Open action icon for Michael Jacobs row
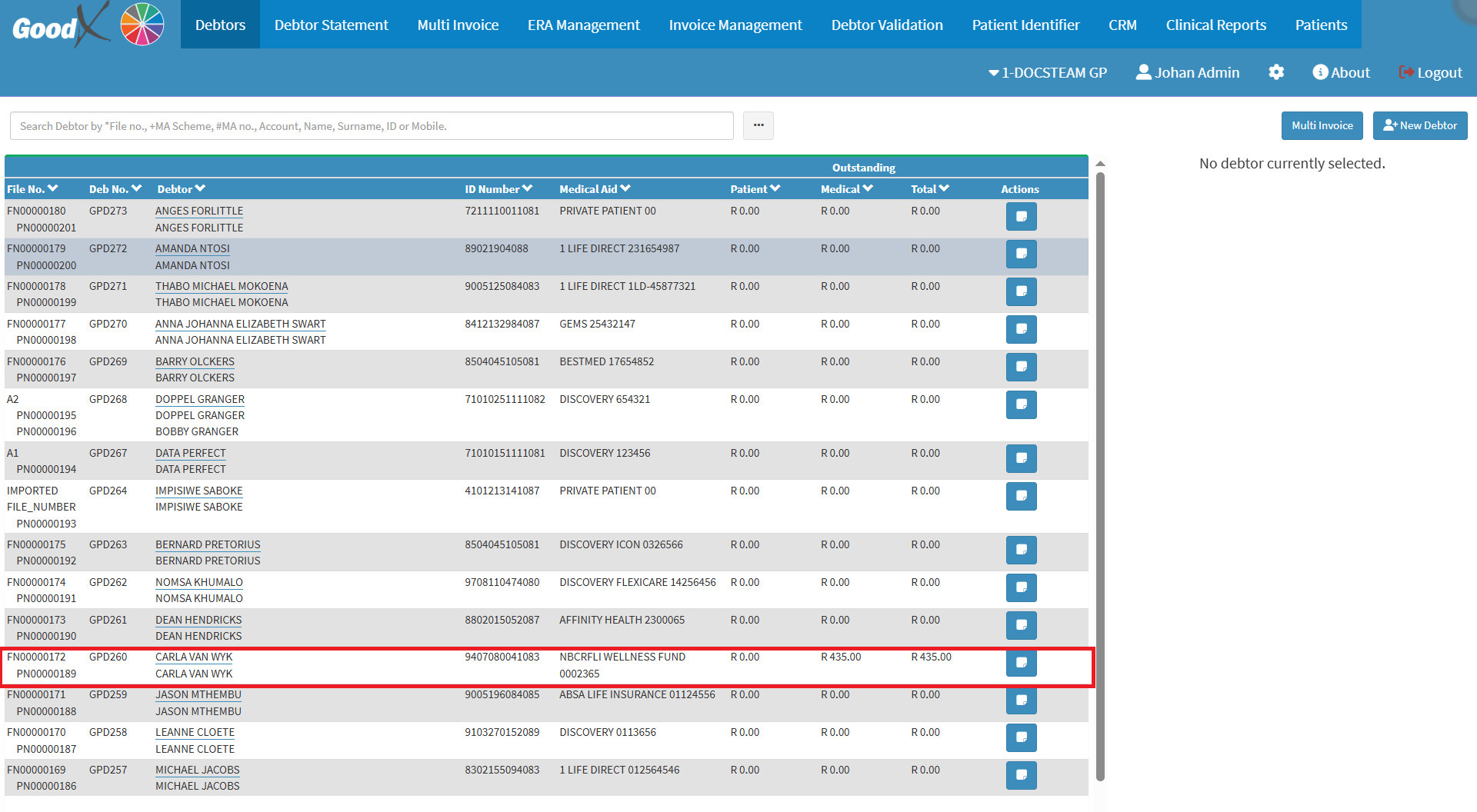This screenshot has width=1477, height=812. coord(1021,775)
